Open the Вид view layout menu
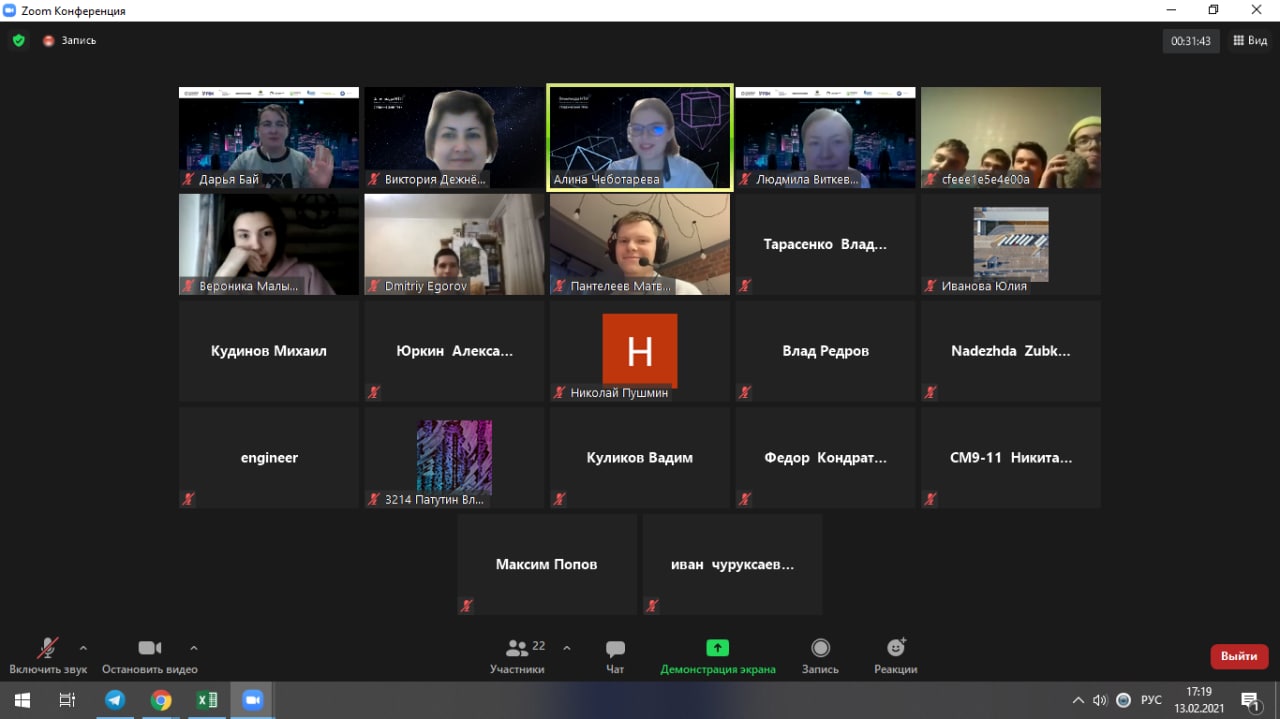 pos(1251,41)
